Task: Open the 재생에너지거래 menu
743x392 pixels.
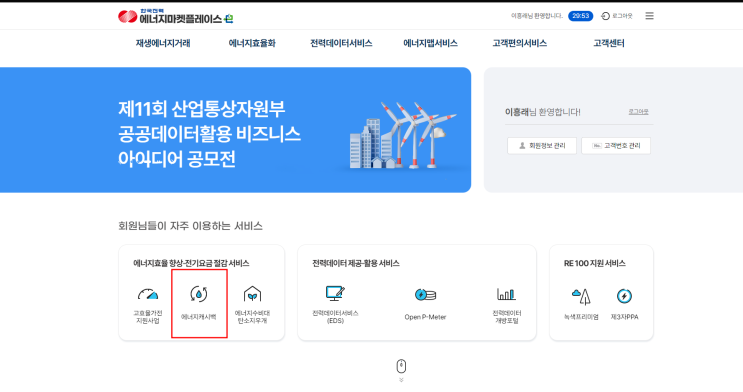Action: (x=163, y=43)
